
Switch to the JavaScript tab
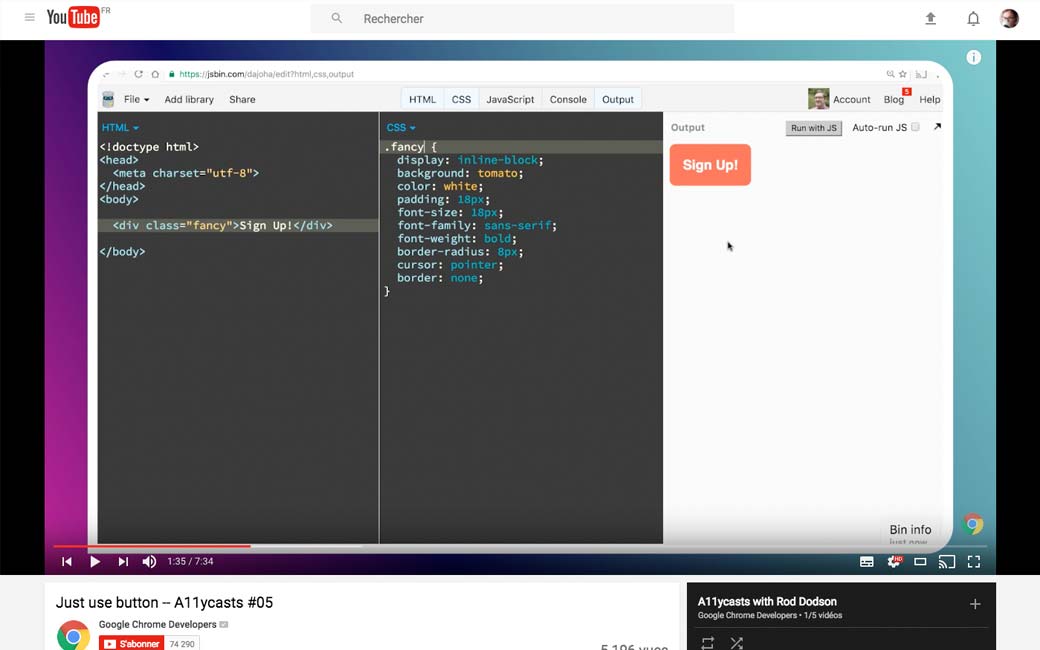pyautogui.click(x=510, y=99)
